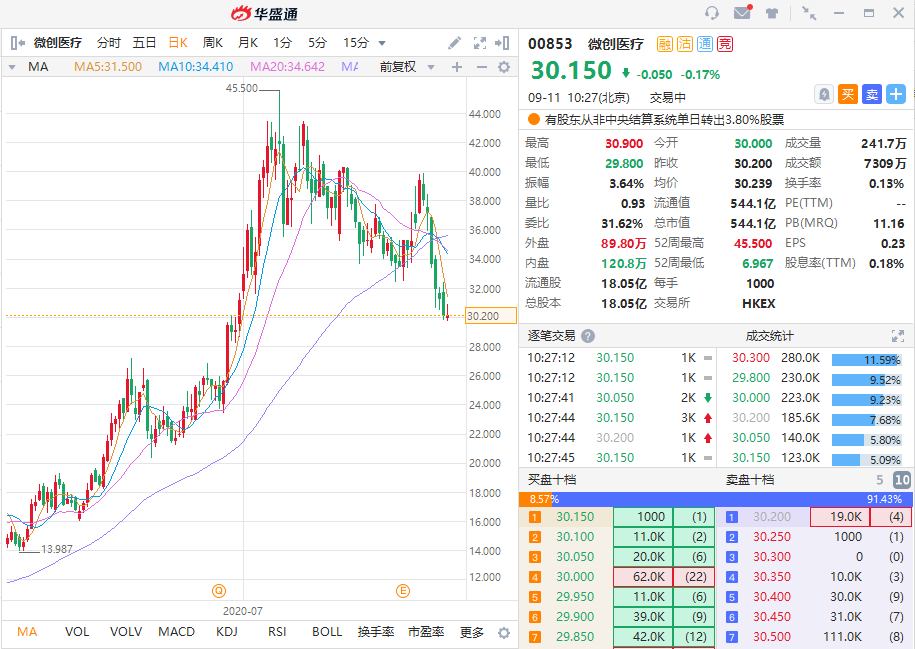The height and width of the screenshot is (649, 915).
Task: Select the 1分 chart tab
Action: [282, 43]
